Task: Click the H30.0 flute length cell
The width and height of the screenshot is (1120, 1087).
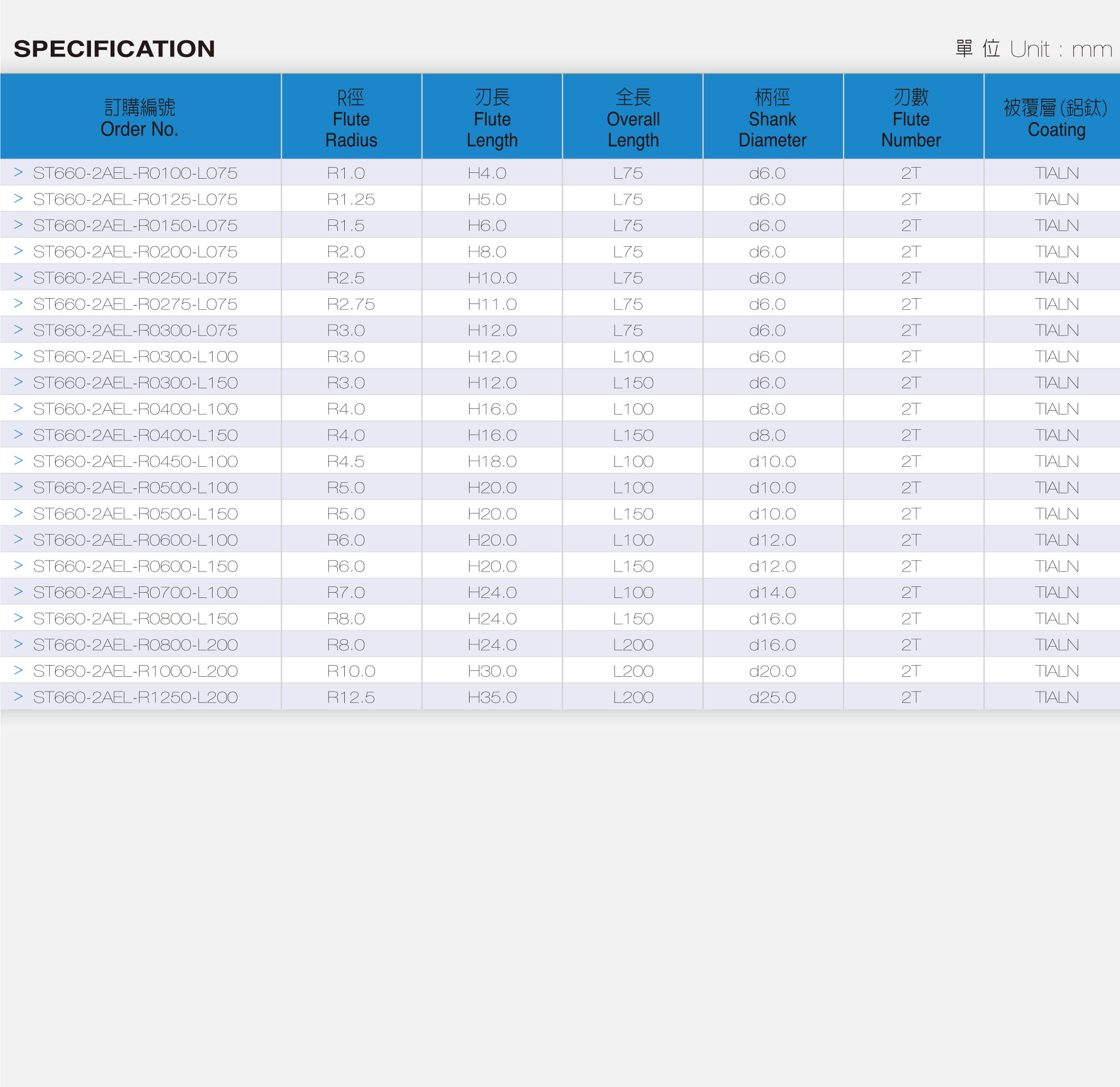Action: (492, 671)
